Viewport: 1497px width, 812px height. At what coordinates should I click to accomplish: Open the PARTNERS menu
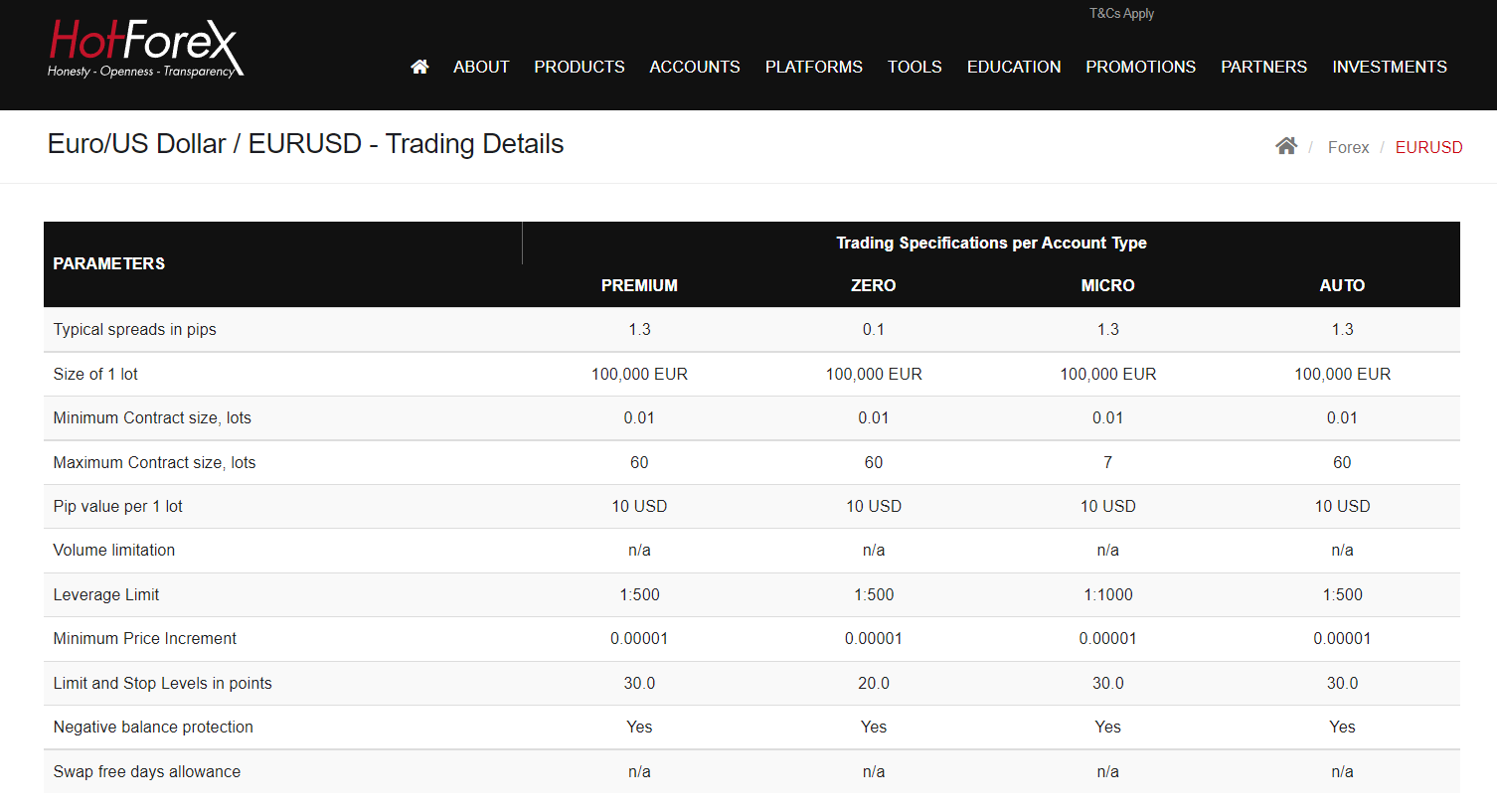[x=1263, y=67]
